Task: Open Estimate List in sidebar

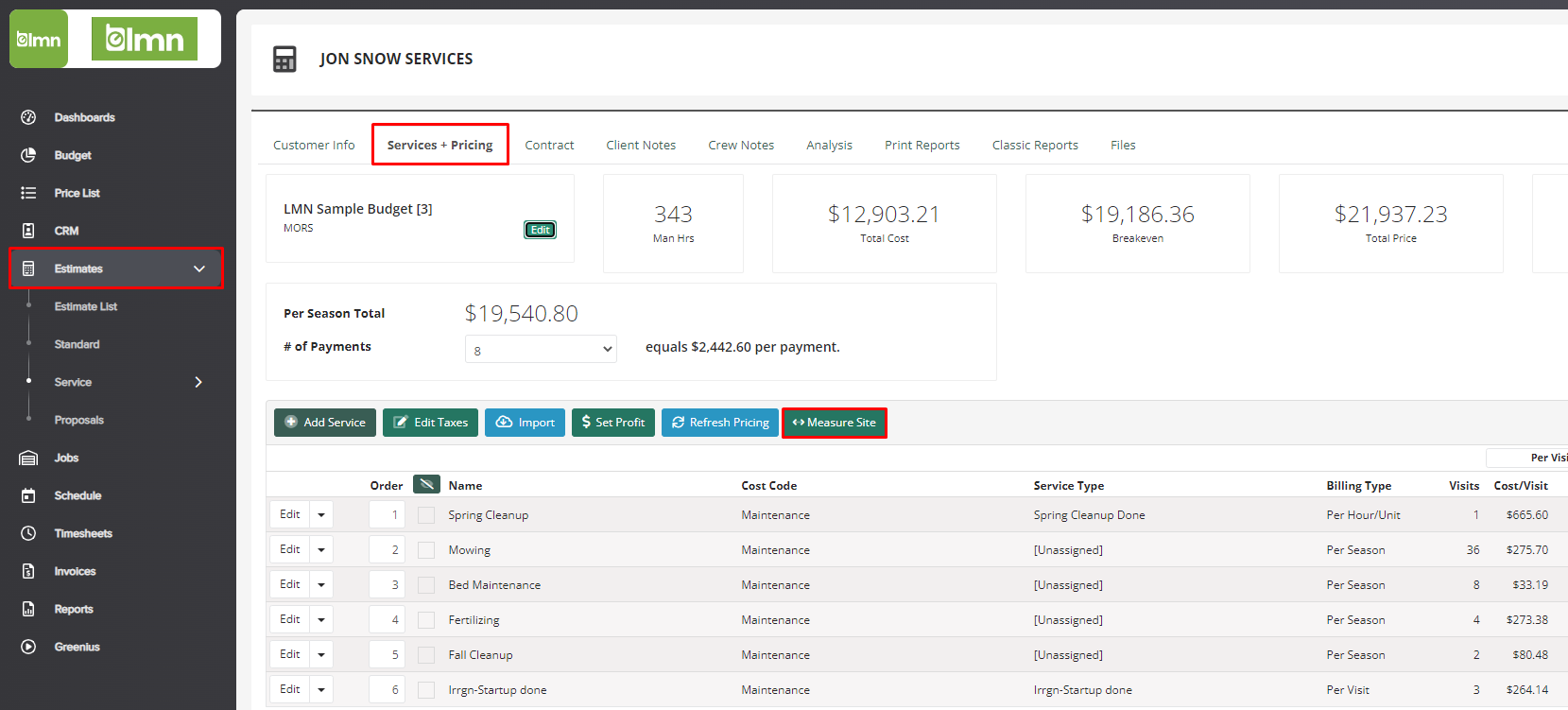Action: click(86, 306)
